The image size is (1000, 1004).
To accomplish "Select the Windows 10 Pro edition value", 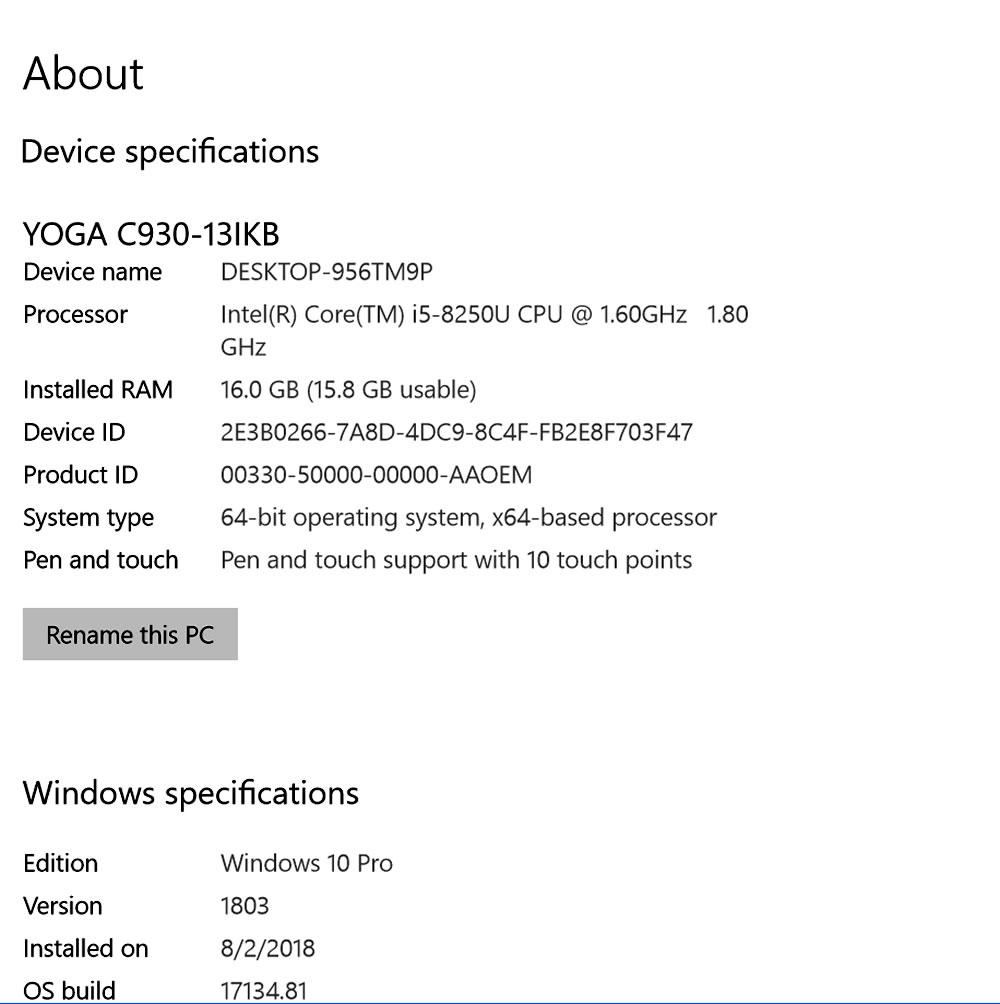I will click(307, 863).
